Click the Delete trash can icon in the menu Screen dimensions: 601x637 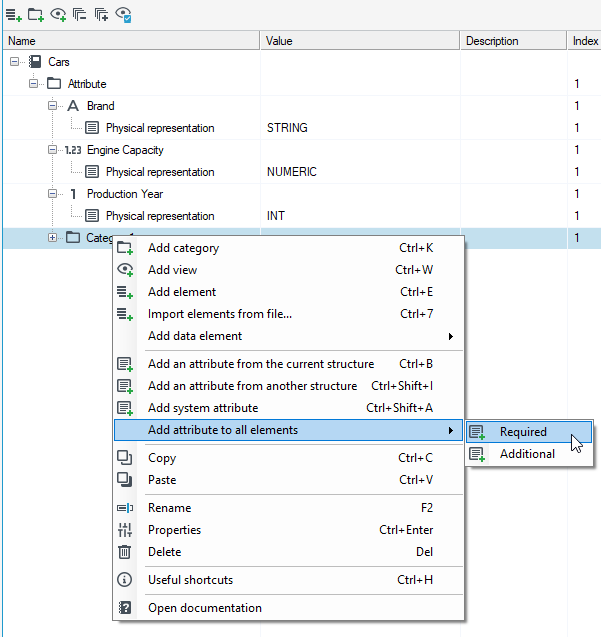point(124,552)
